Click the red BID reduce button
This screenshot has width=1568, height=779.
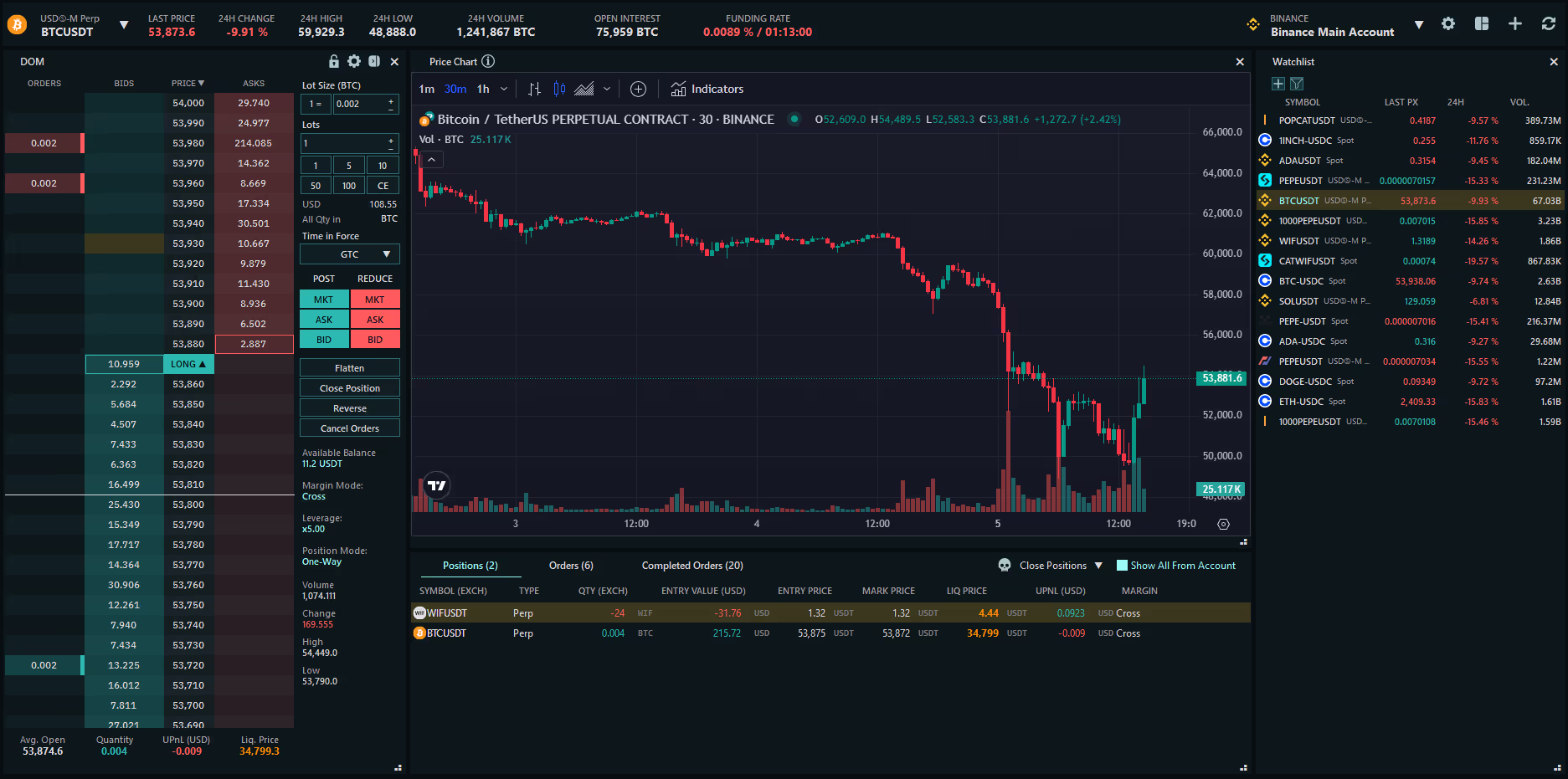(x=375, y=340)
